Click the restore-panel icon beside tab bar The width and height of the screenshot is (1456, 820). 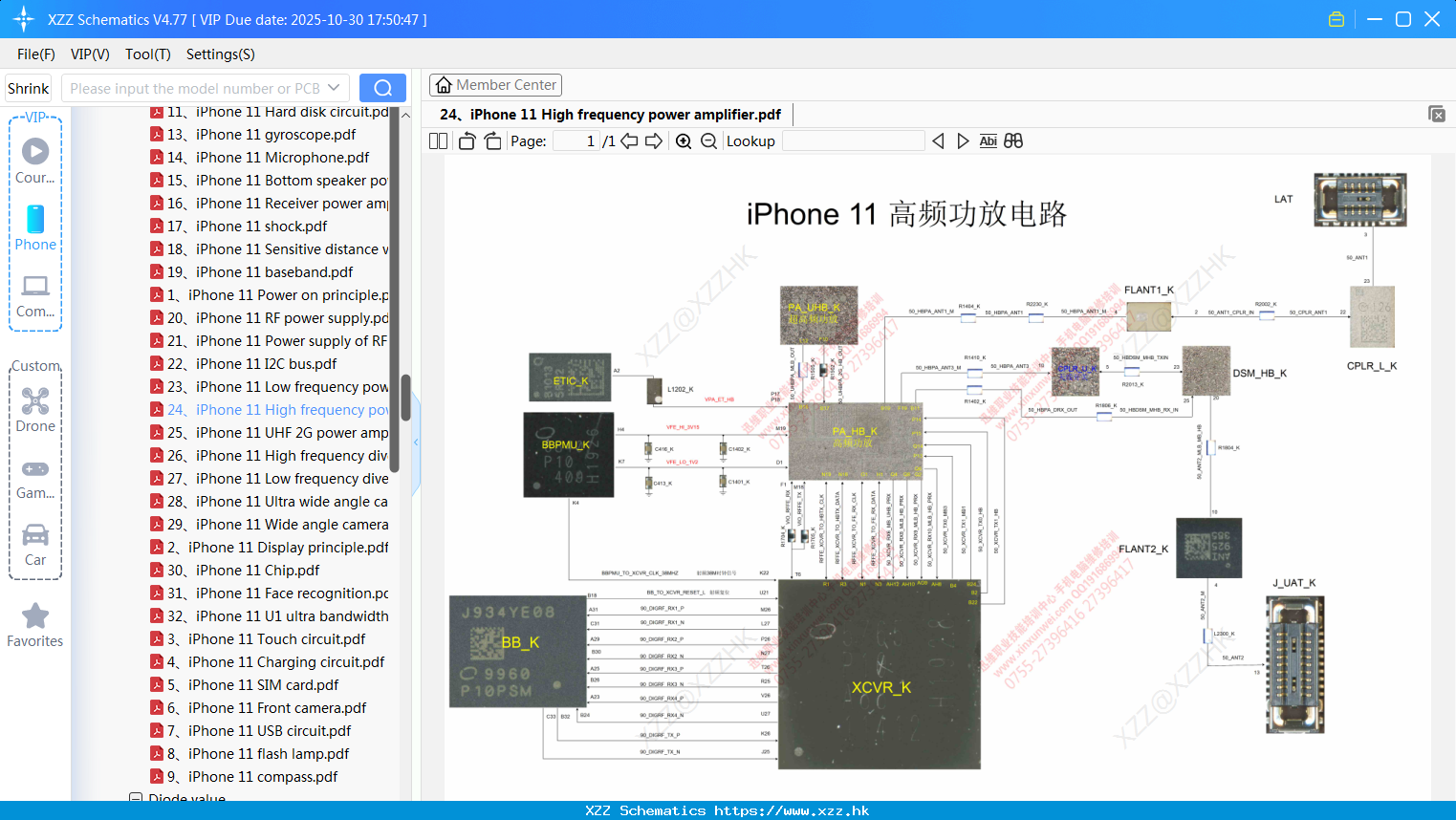click(x=1437, y=114)
